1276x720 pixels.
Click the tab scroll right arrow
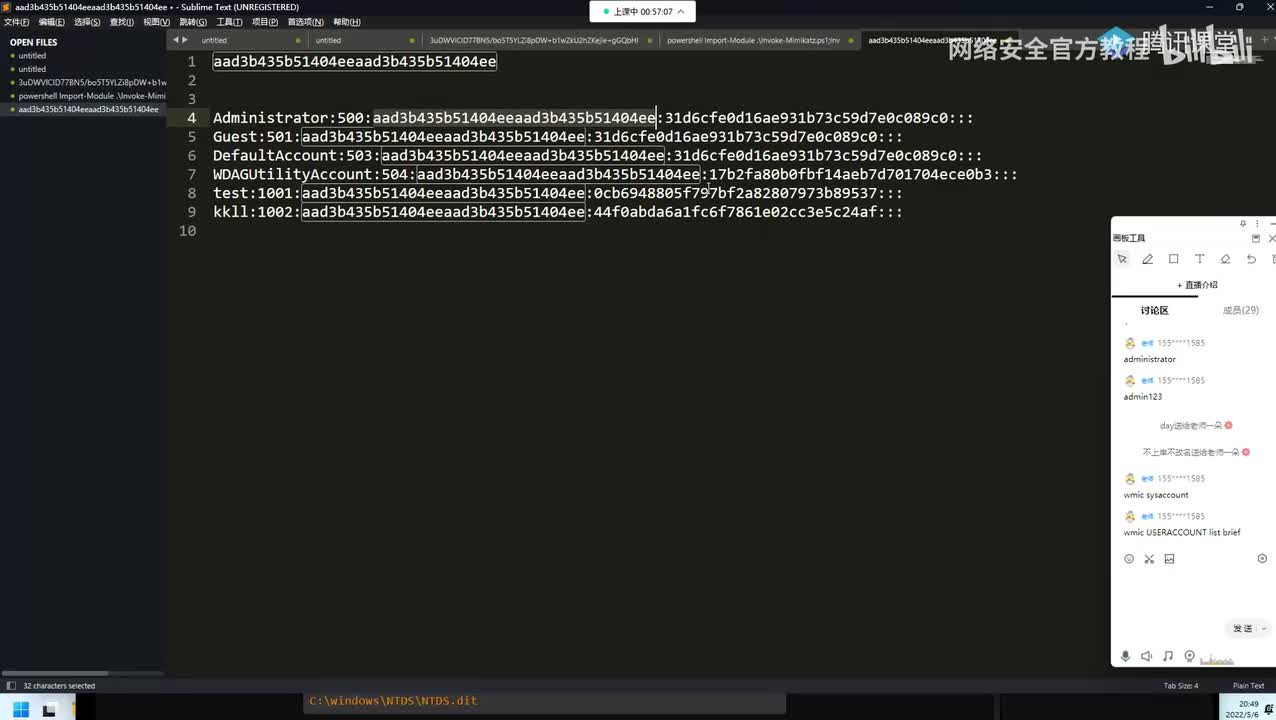point(185,40)
